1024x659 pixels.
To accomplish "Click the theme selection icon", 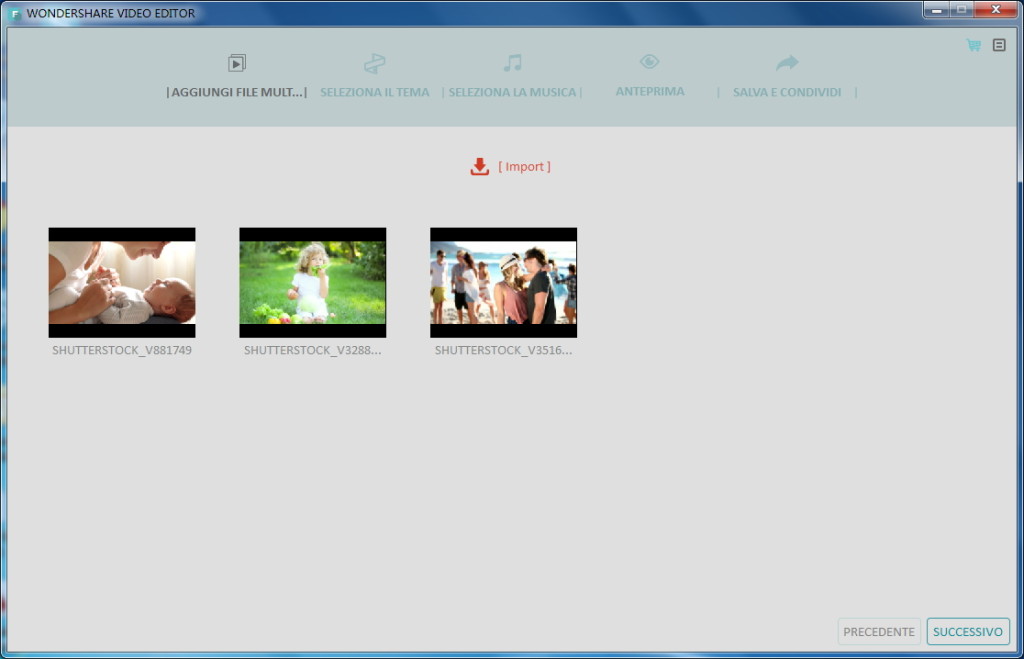I will (x=375, y=63).
